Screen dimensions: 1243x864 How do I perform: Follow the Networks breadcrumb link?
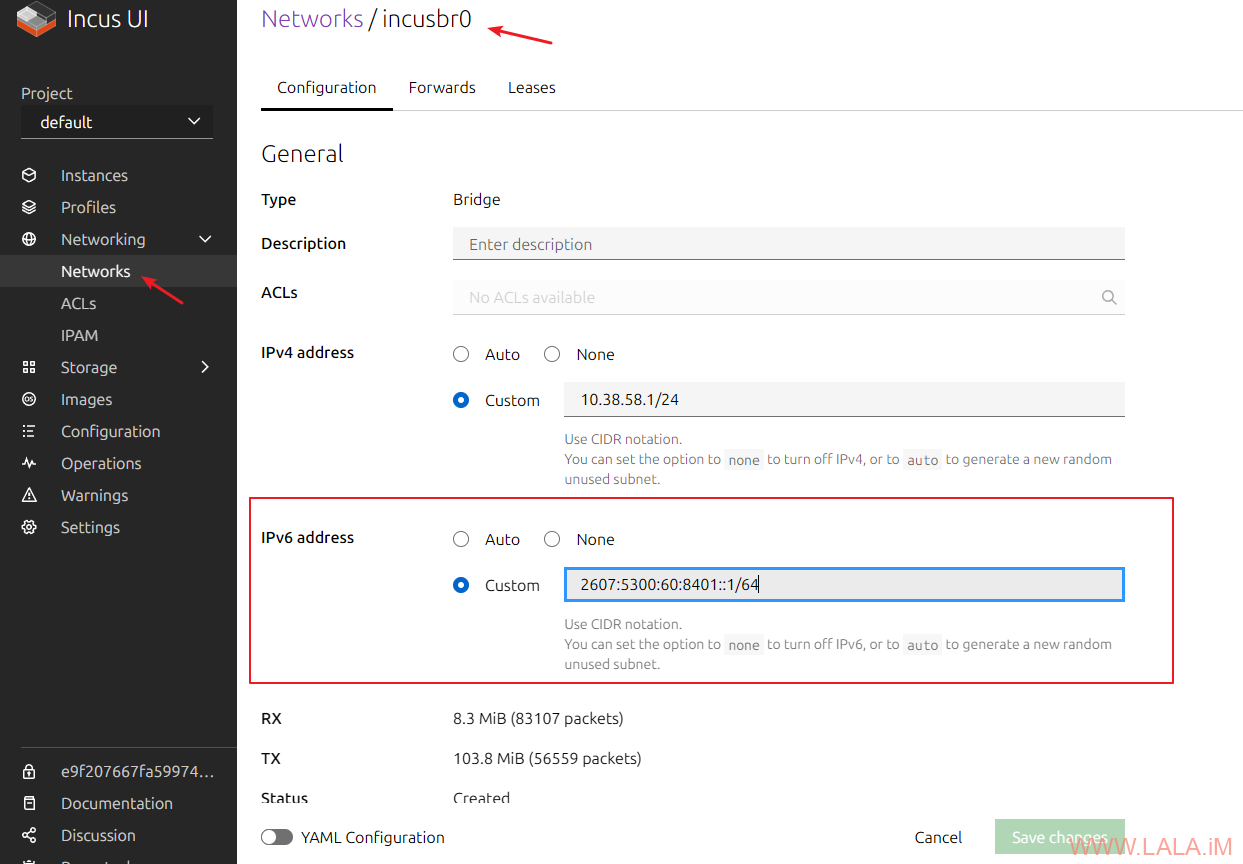click(x=312, y=19)
